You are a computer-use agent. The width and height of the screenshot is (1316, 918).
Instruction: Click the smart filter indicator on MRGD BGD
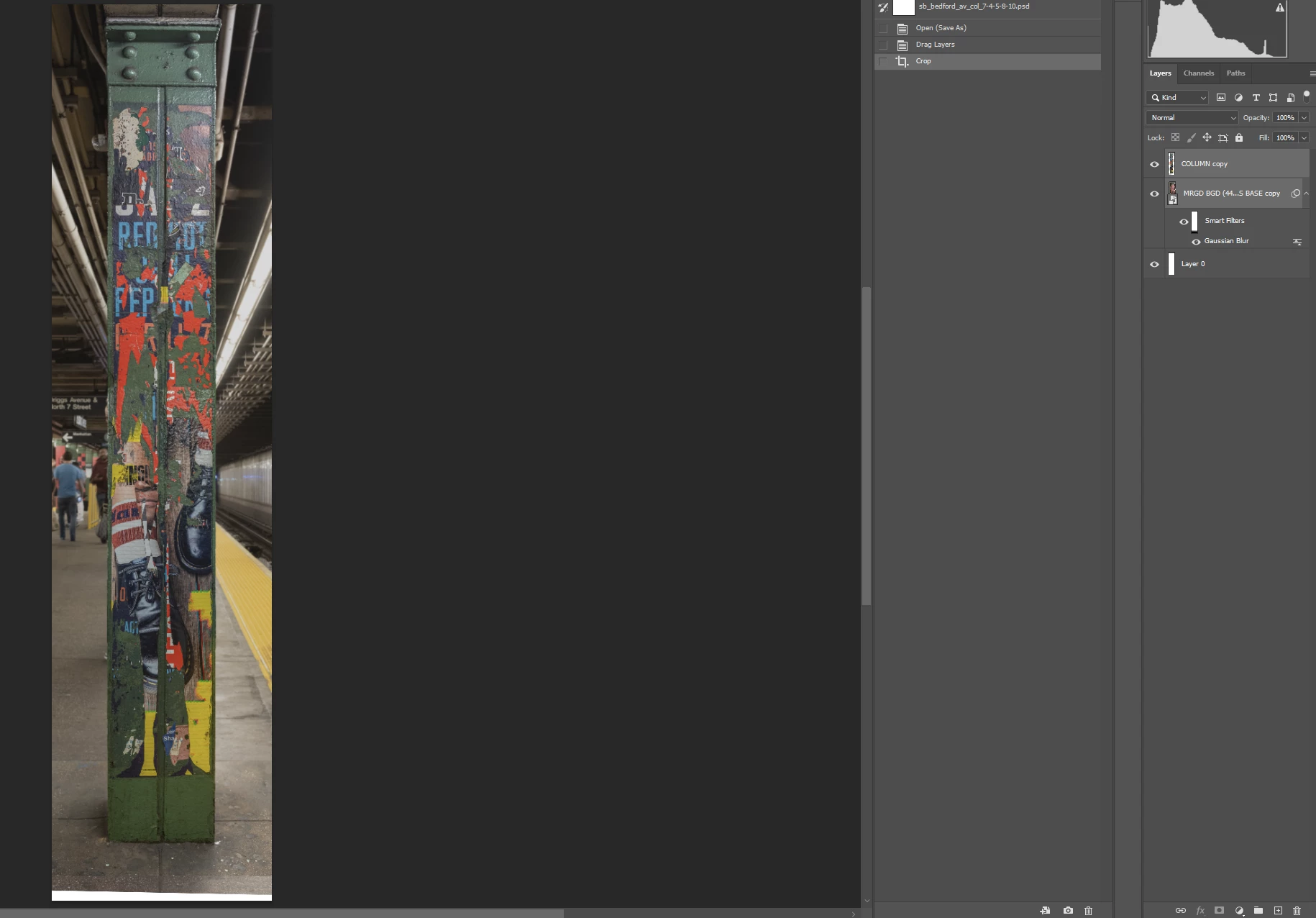click(1295, 194)
